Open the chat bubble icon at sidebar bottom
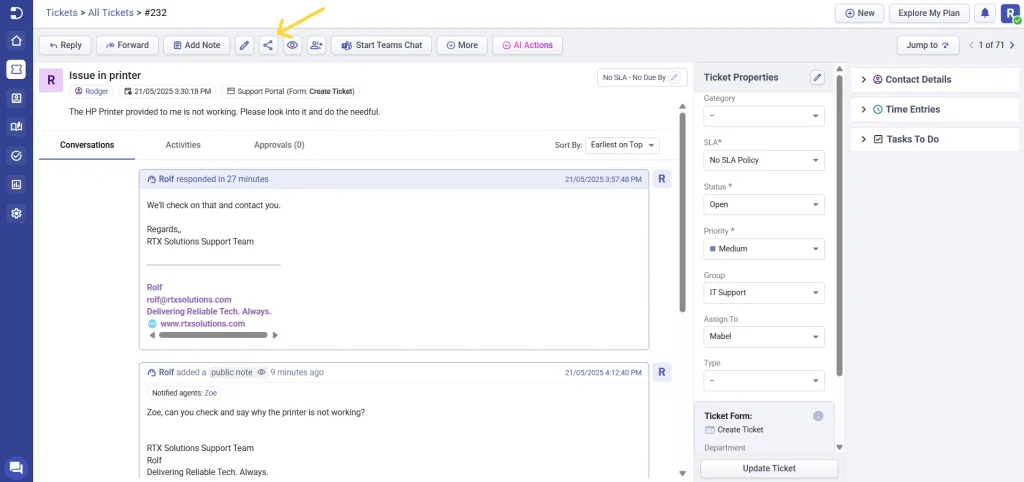The width and height of the screenshot is (1024, 482). [x=16, y=467]
